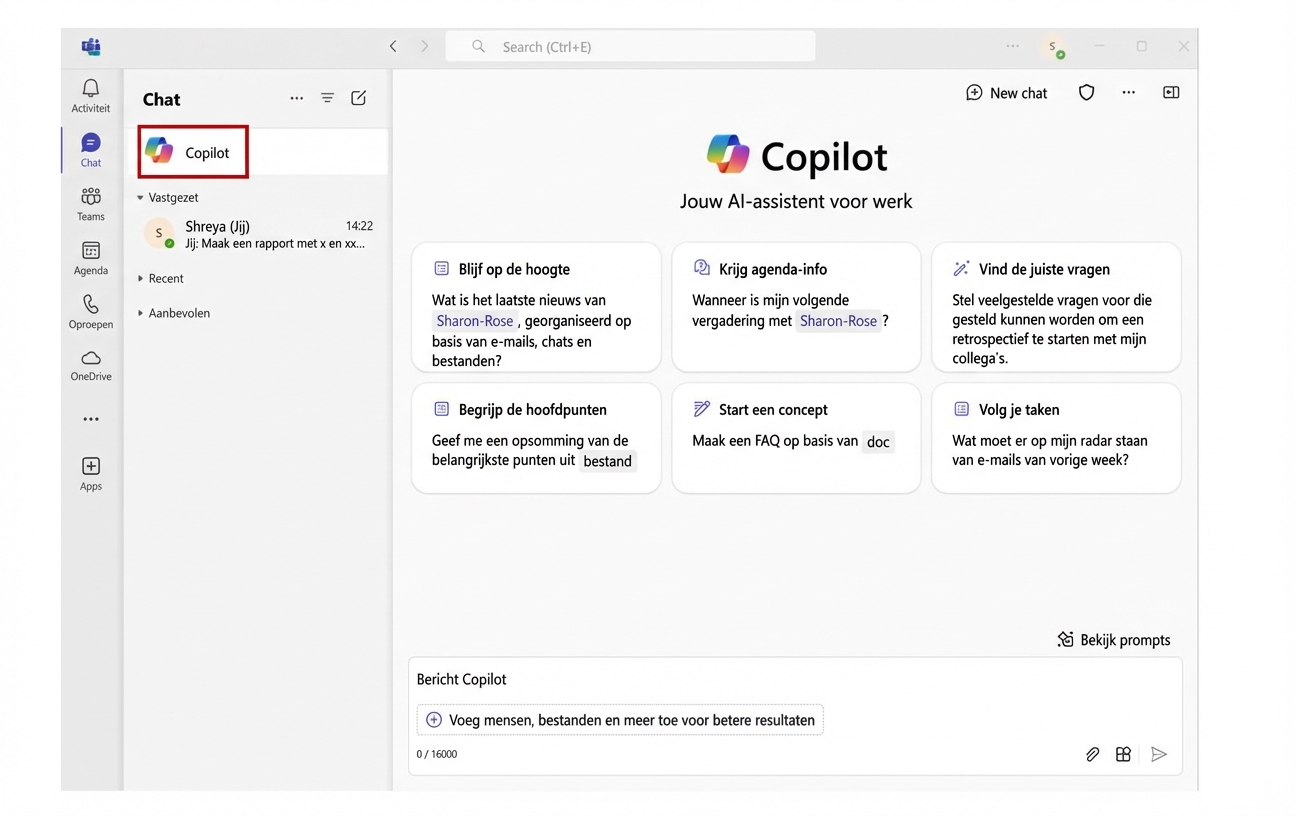Click the send message arrow icon
Image resolution: width=1296 pixels, height=816 pixels.
tap(1159, 754)
